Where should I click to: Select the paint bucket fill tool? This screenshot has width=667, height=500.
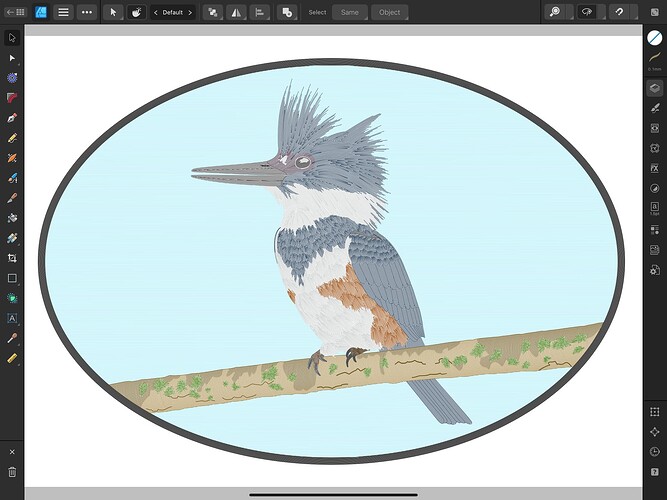(x=12, y=218)
